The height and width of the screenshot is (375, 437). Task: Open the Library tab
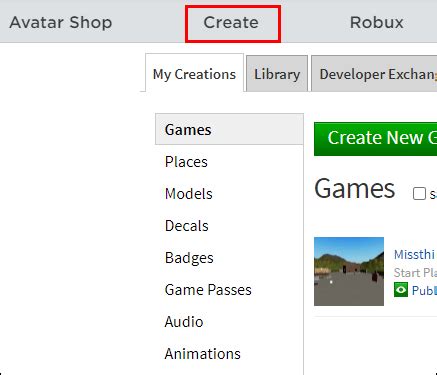[x=277, y=74]
